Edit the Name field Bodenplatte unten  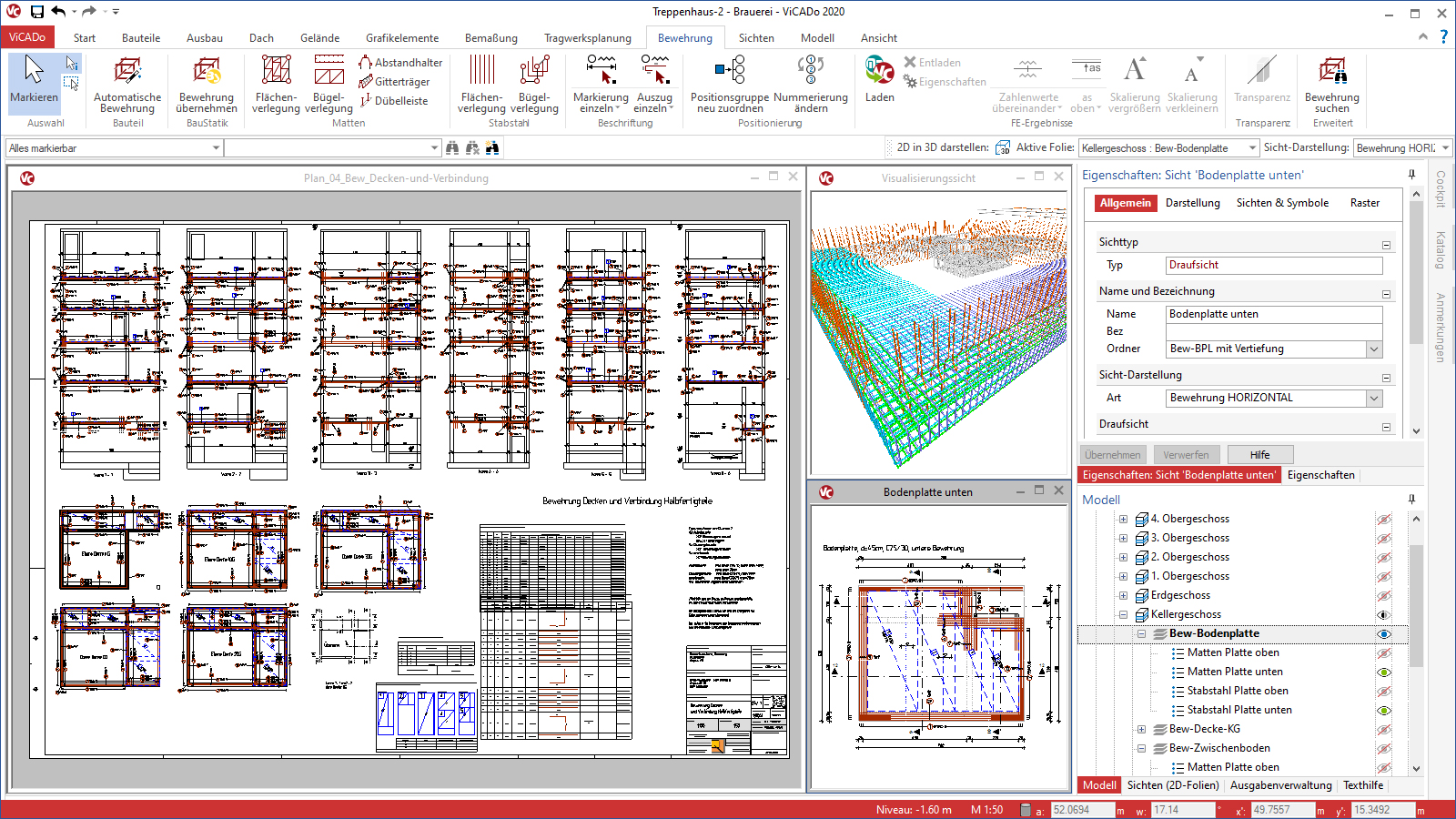(1274, 314)
